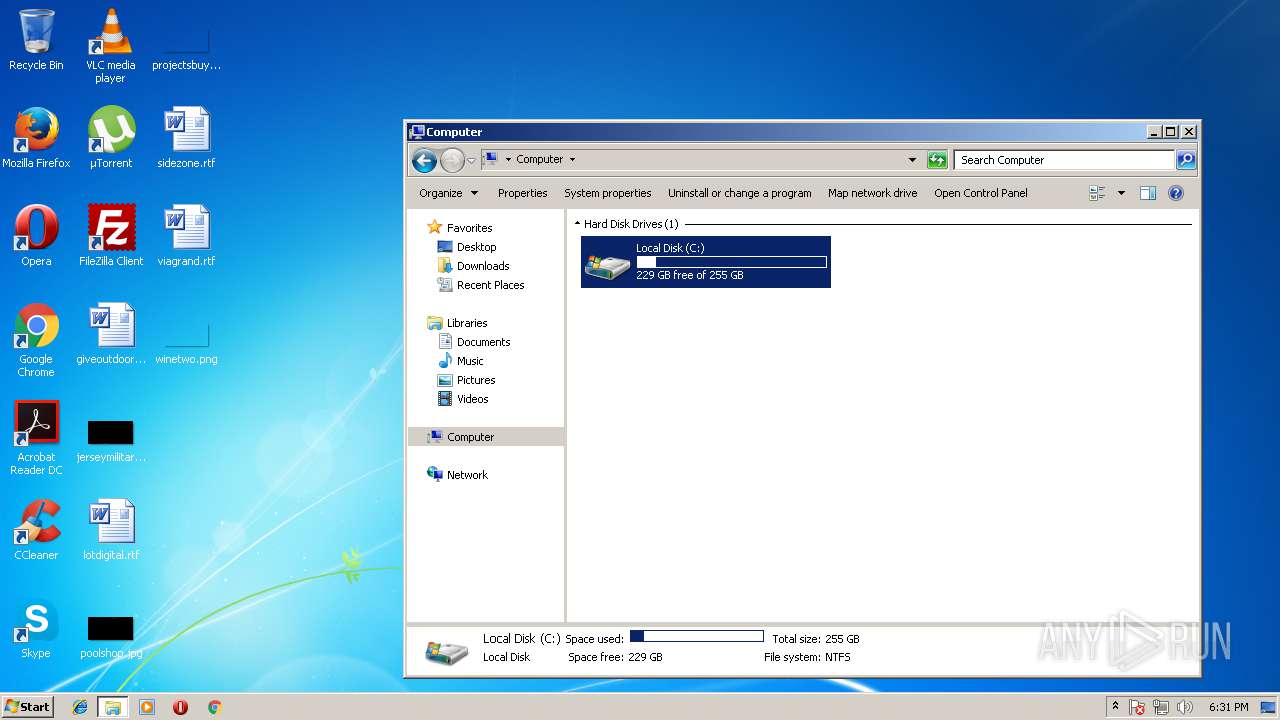Open Windows Media Player from taskbar
This screenshot has height=720, width=1280.
pyautogui.click(x=147, y=707)
